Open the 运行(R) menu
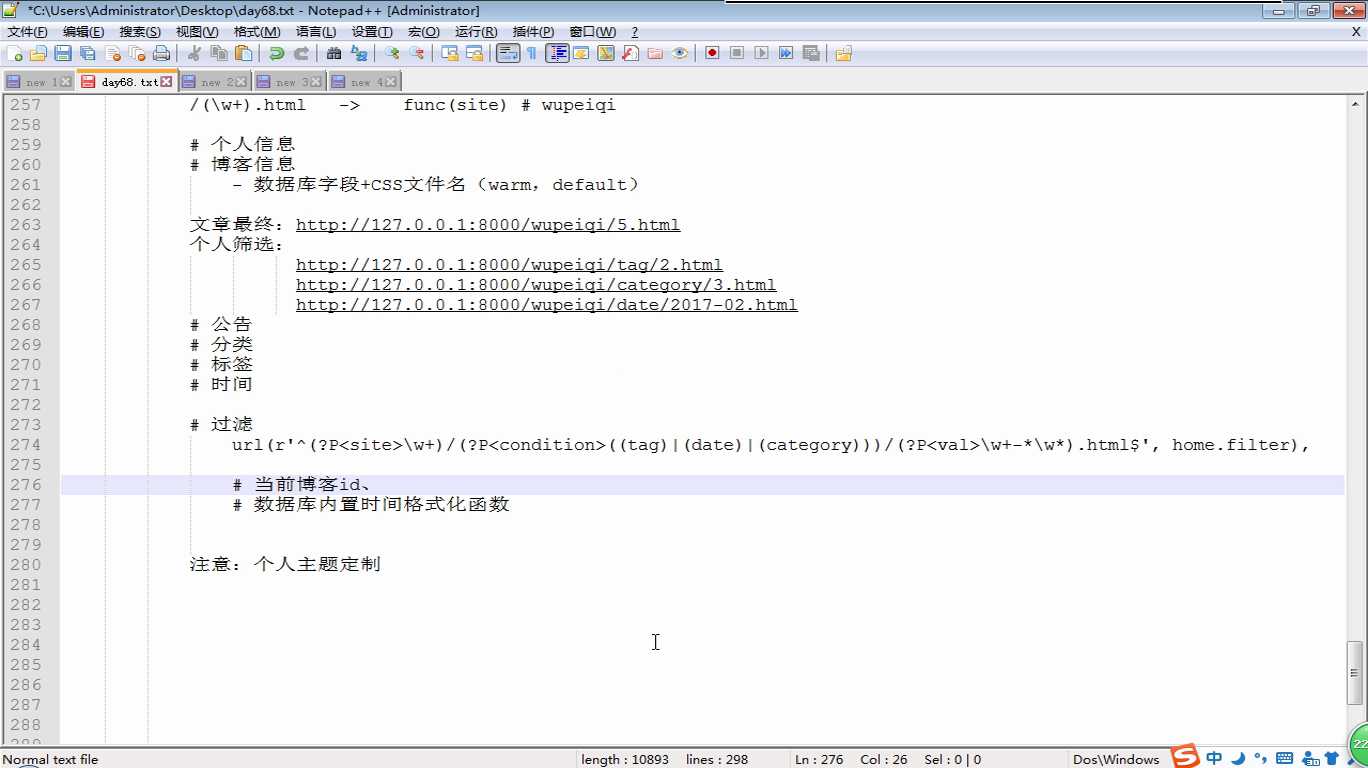 coord(476,32)
